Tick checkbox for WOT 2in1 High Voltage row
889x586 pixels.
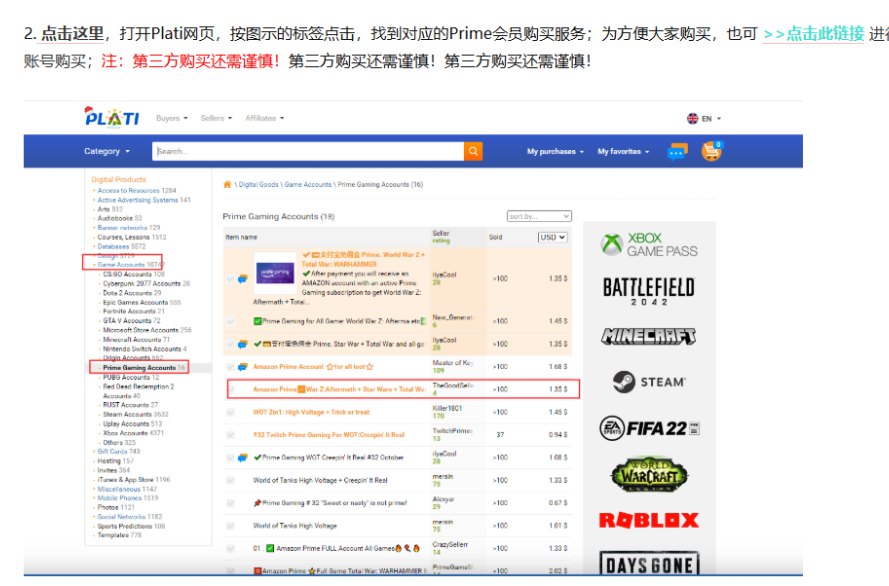click(x=230, y=412)
